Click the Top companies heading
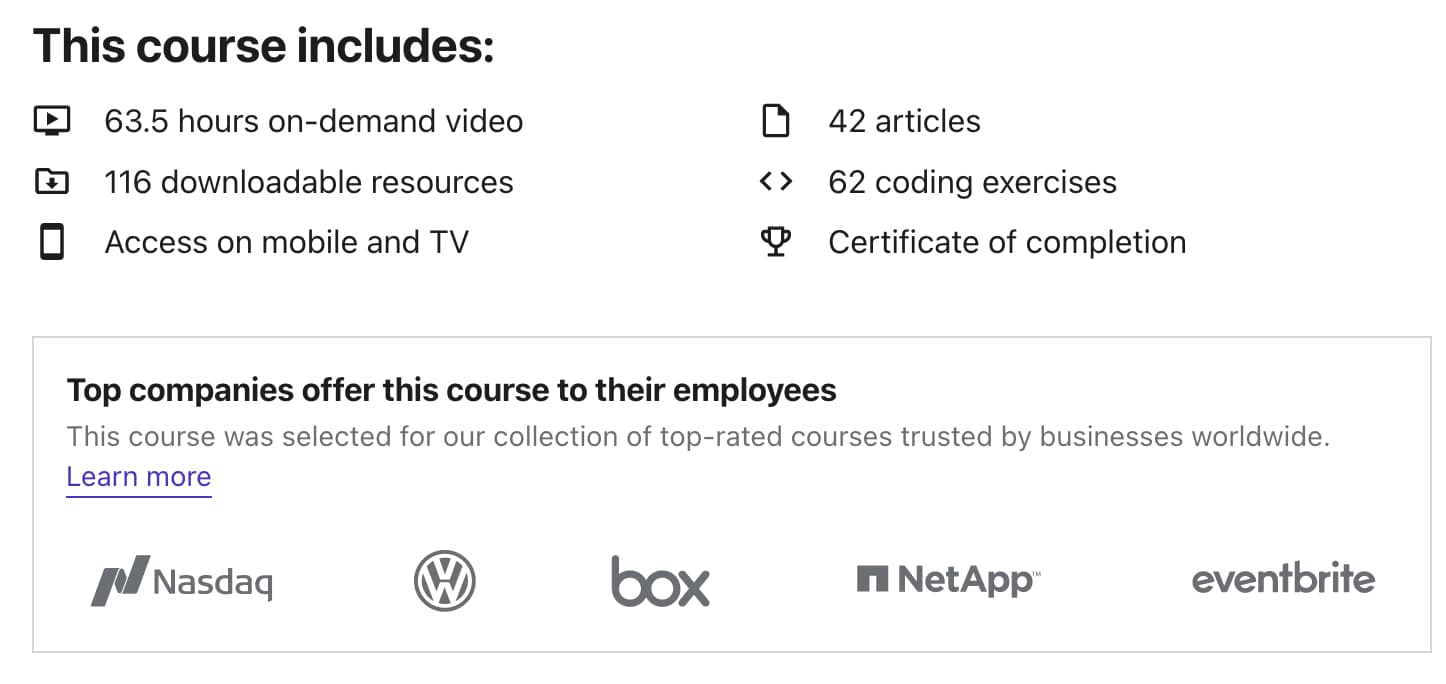Screen dimensions: 1446x684 (451, 390)
